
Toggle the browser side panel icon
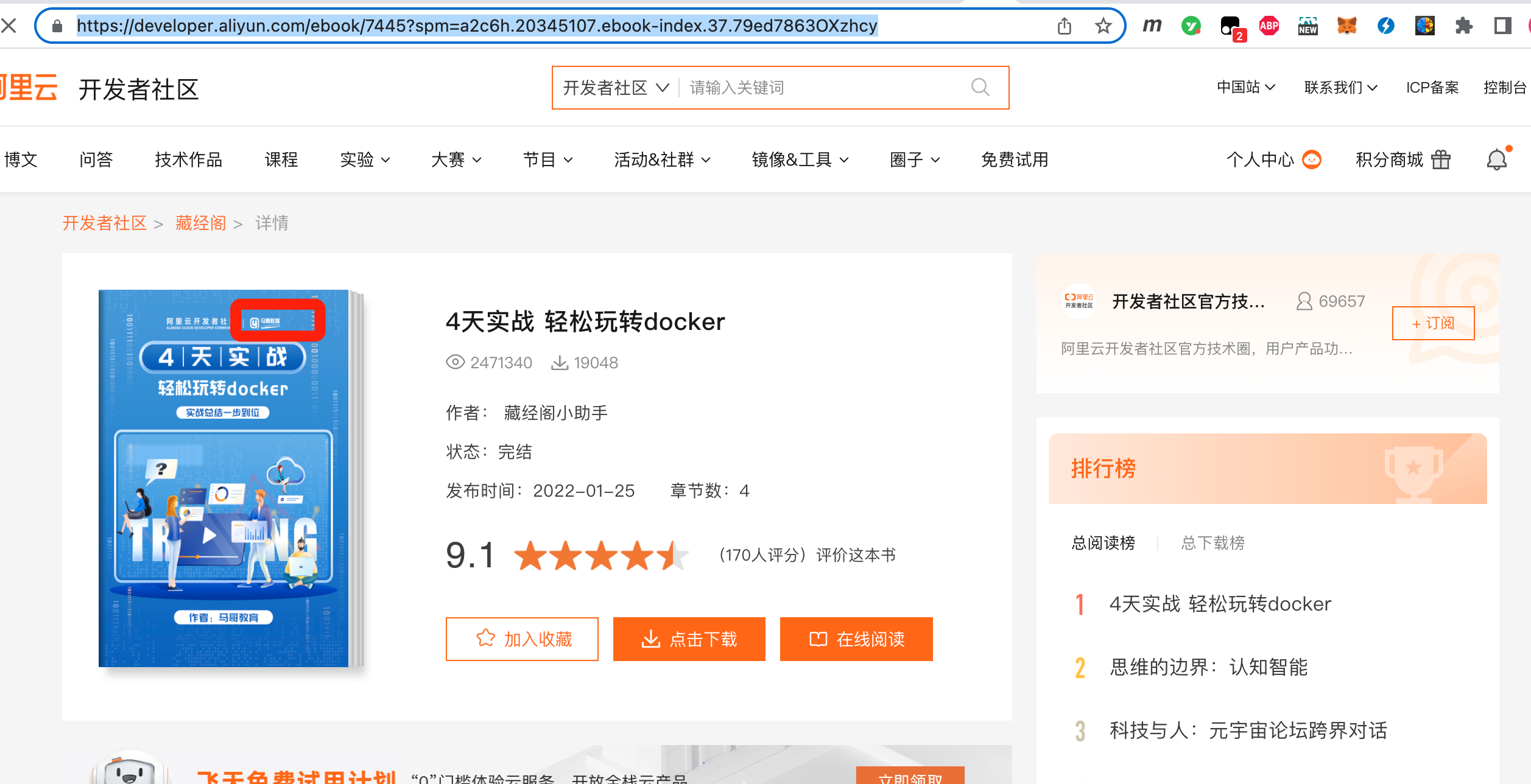click(x=1502, y=26)
